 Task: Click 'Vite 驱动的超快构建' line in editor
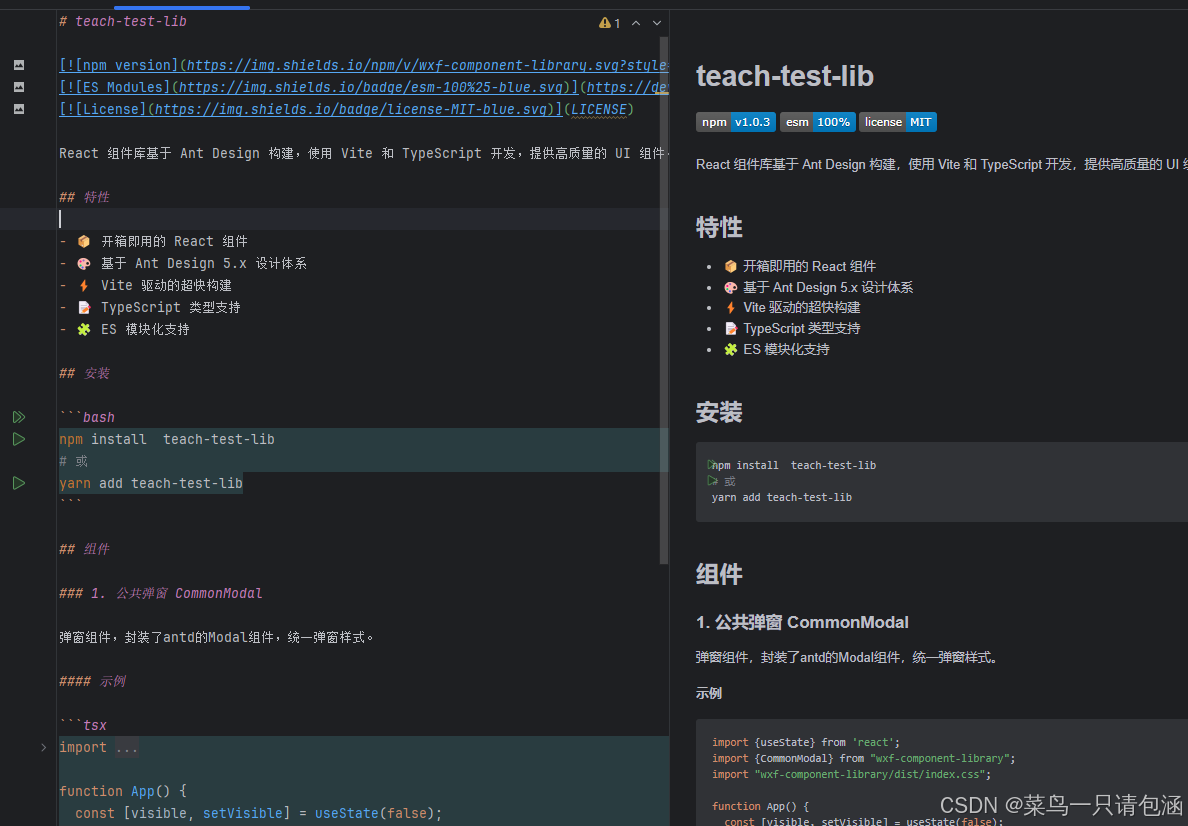coord(166,285)
